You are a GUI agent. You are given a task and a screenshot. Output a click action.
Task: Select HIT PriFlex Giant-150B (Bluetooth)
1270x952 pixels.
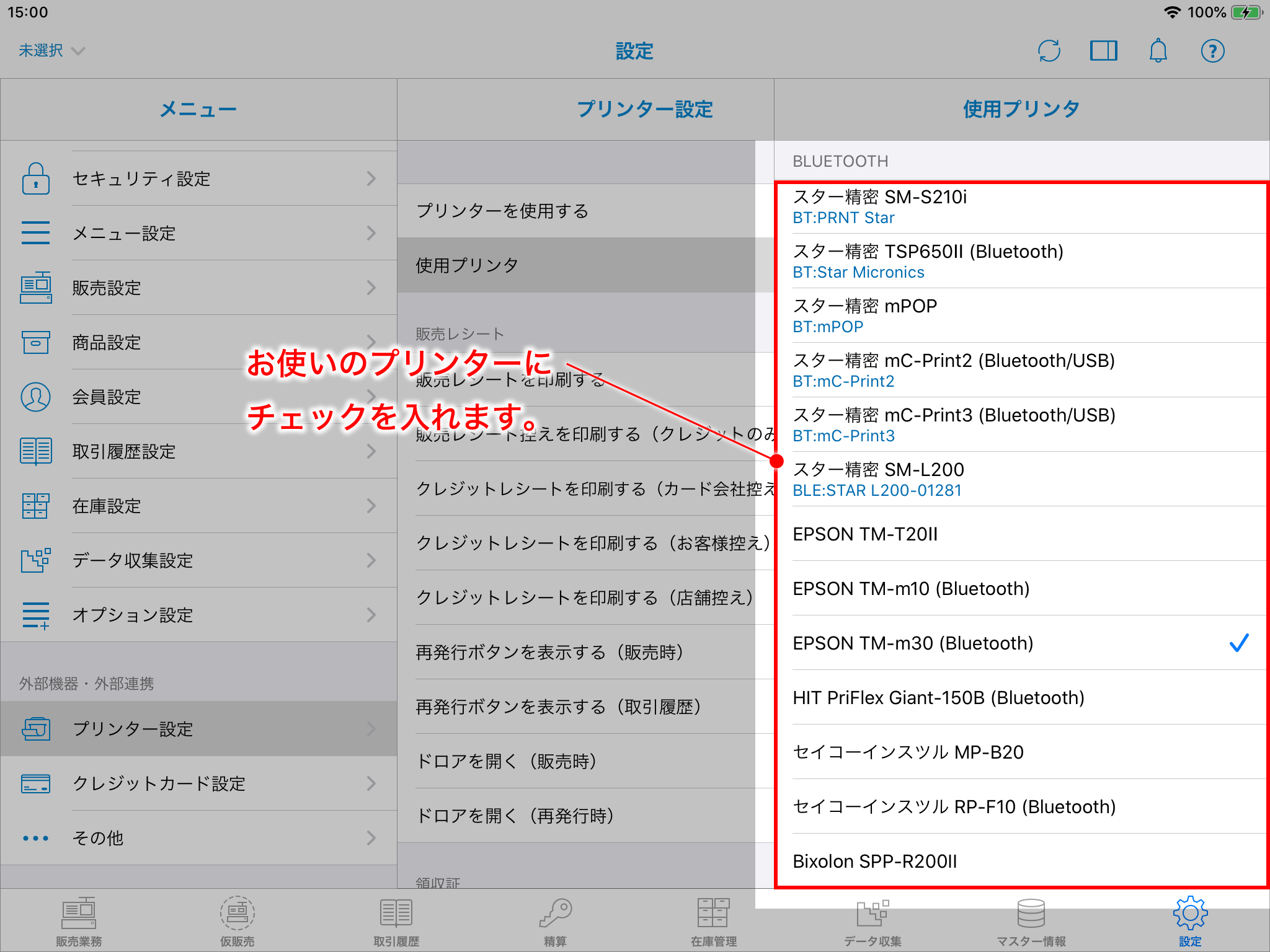pyautogui.click(x=1021, y=697)
